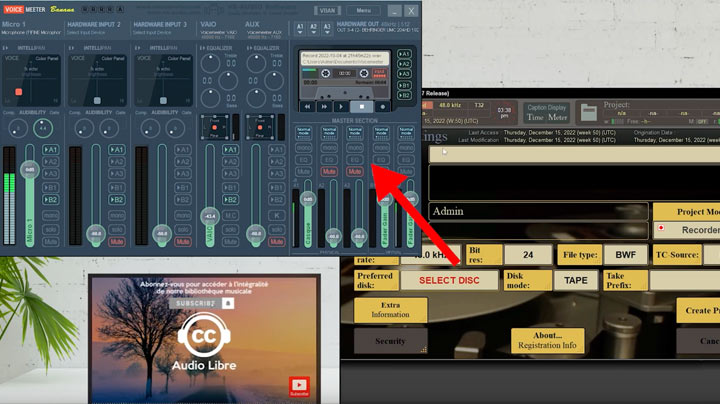The width and height of the screenshot is (720, 404).
Task: Route Micro 1 to bus B2
Action: point(51,200)
